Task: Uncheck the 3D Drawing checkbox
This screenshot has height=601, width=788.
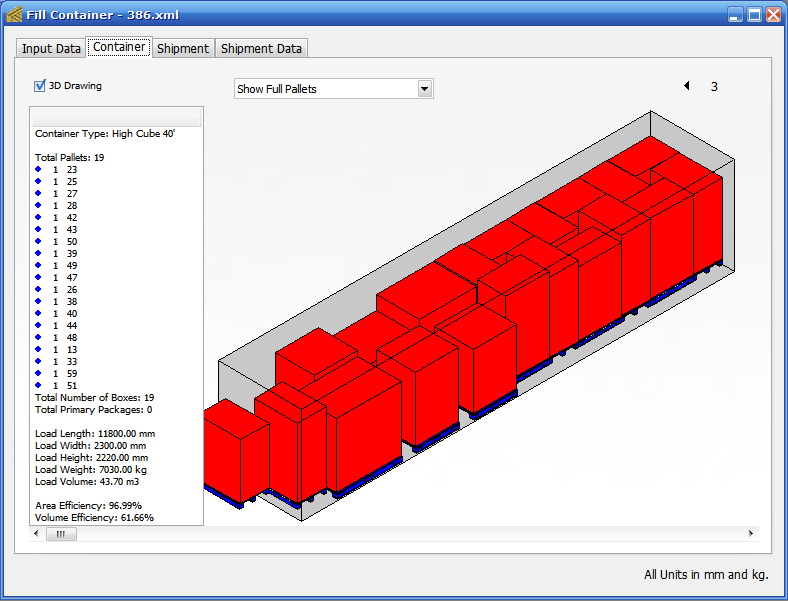Action: [x=40, y=86]
